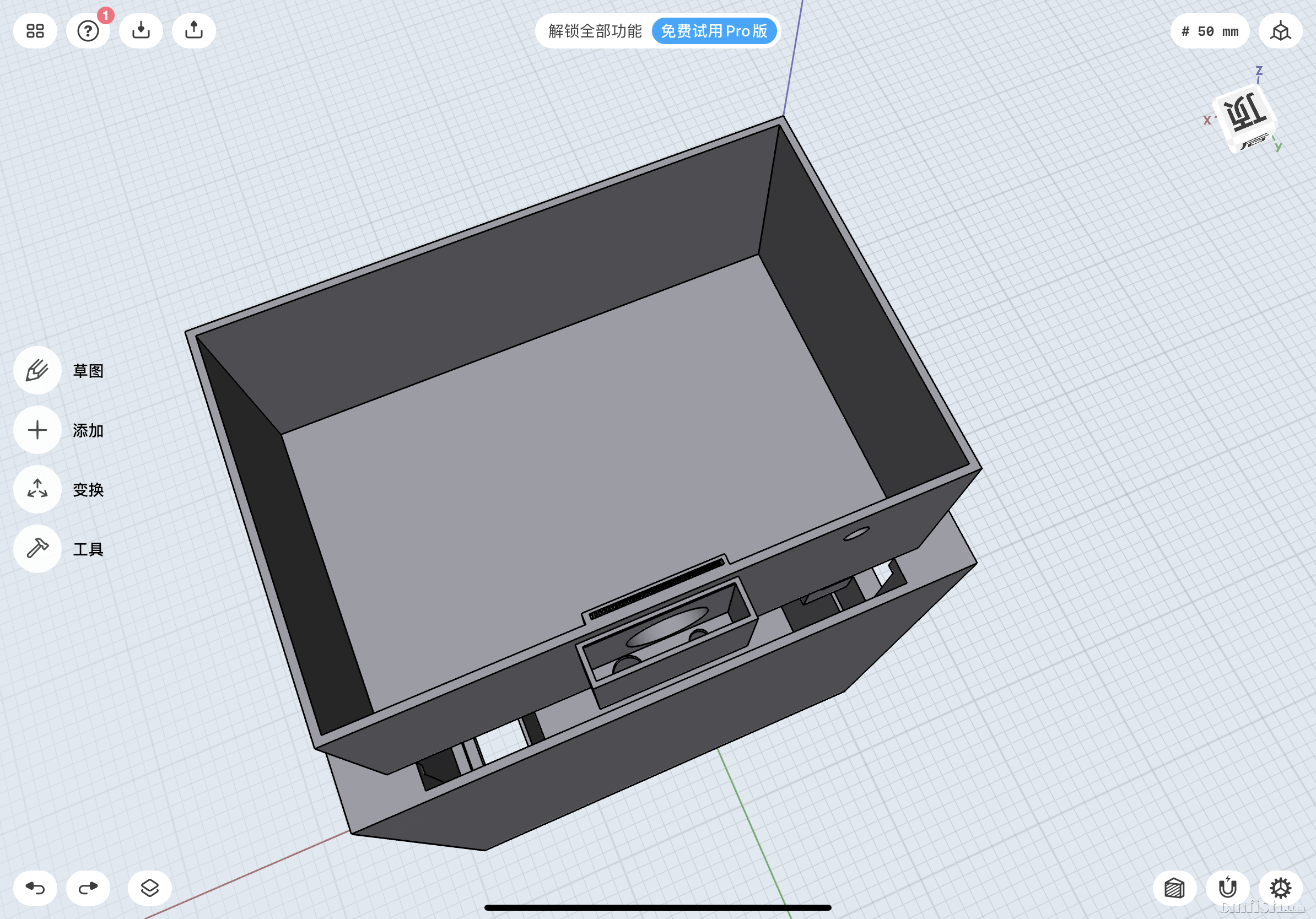Open the Transform tool menu
The height and width of the screenshot is (919, 1316).
tap(37, 489)
